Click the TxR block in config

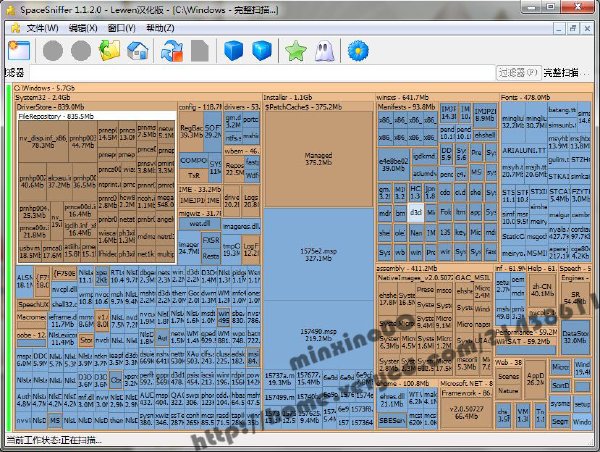click(194, 175)
